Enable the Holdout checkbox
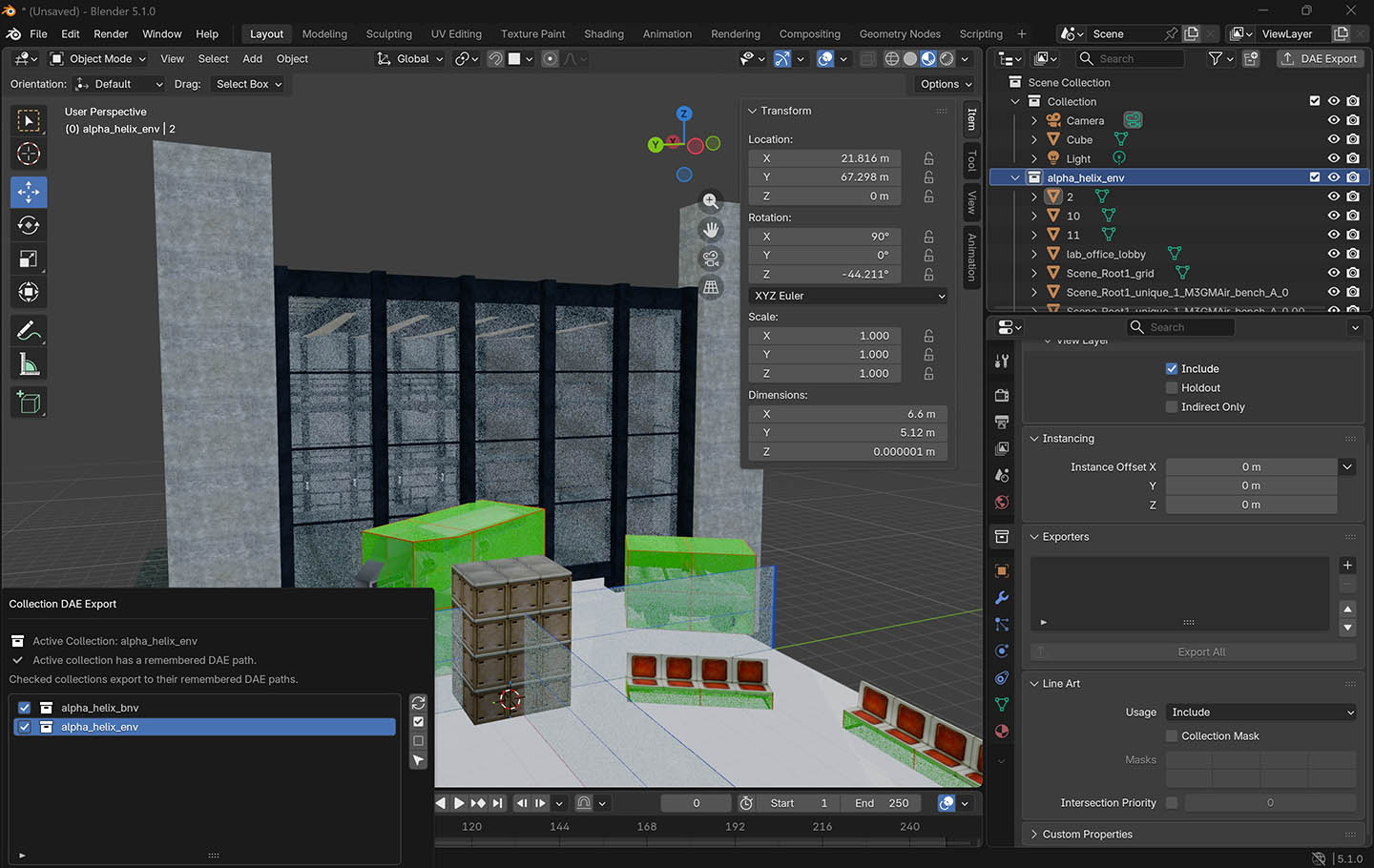 (x=1172, y=388)
